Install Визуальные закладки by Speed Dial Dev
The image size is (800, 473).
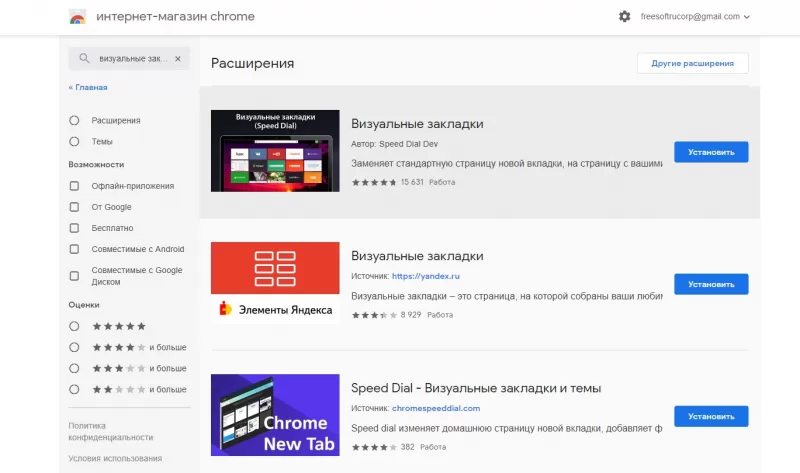coord(711,152)
